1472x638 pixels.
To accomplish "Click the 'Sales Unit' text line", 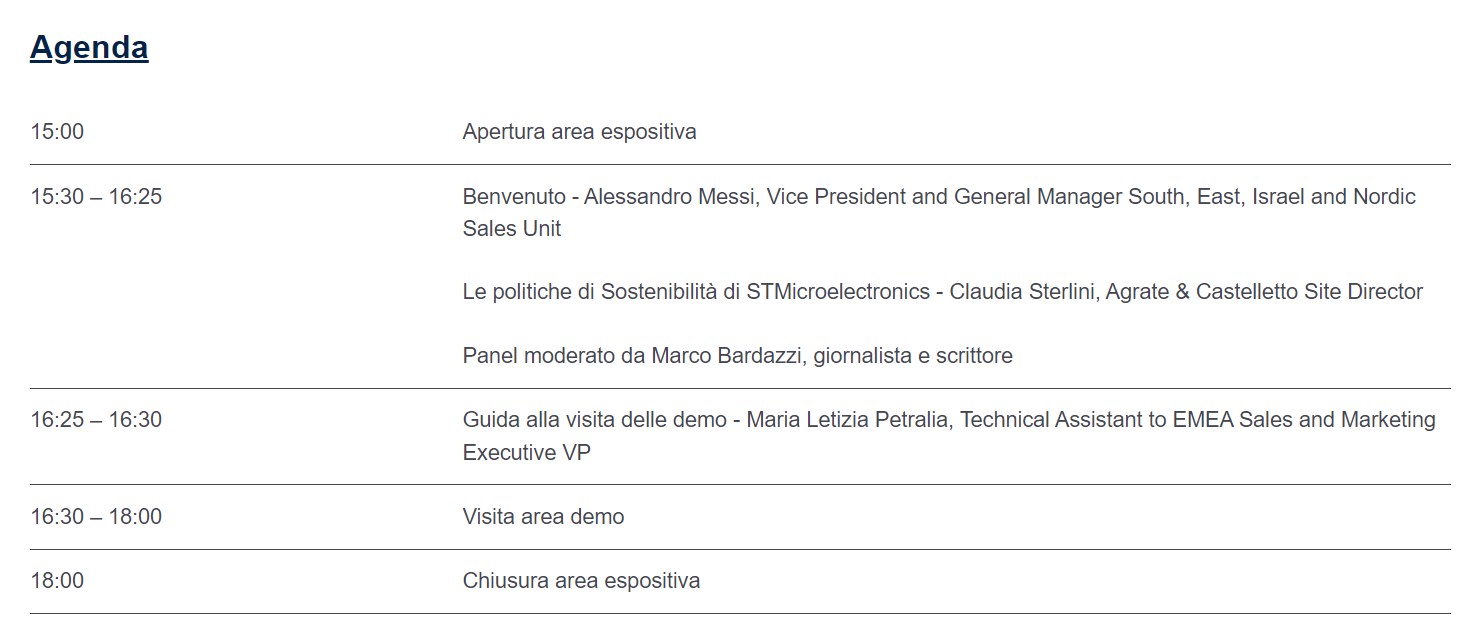I will (511, 228).
